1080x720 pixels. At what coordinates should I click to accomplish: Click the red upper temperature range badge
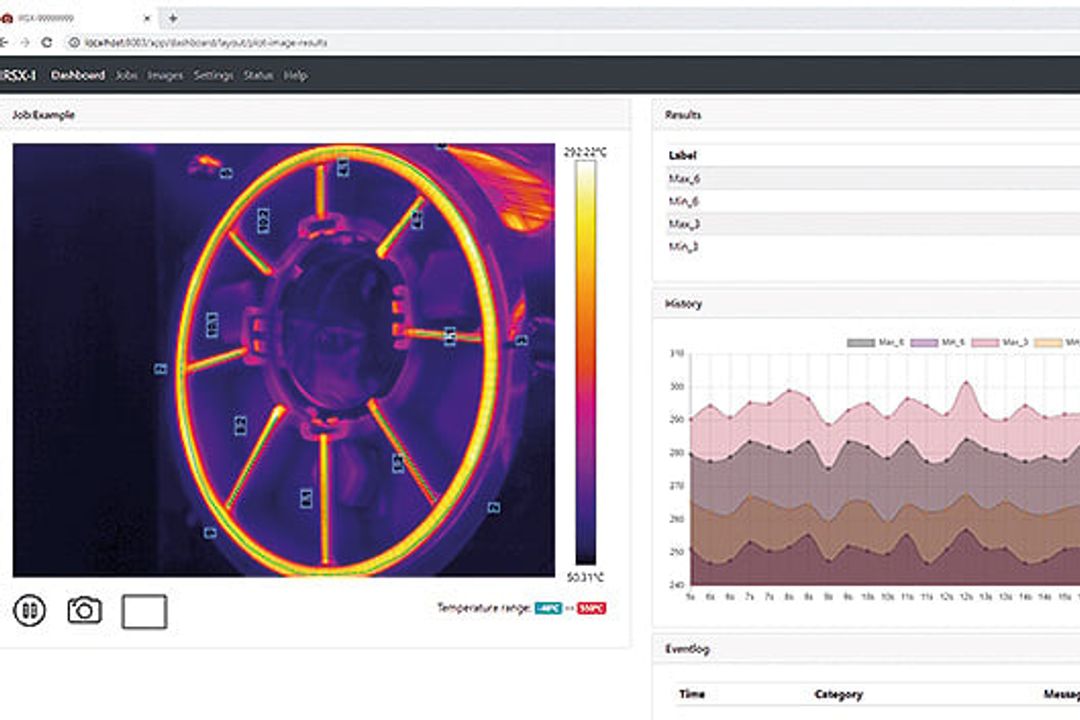coord(591,608)
